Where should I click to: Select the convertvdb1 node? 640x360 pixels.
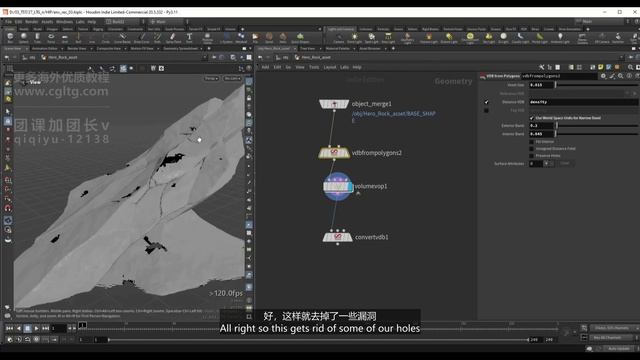[337, 237]
